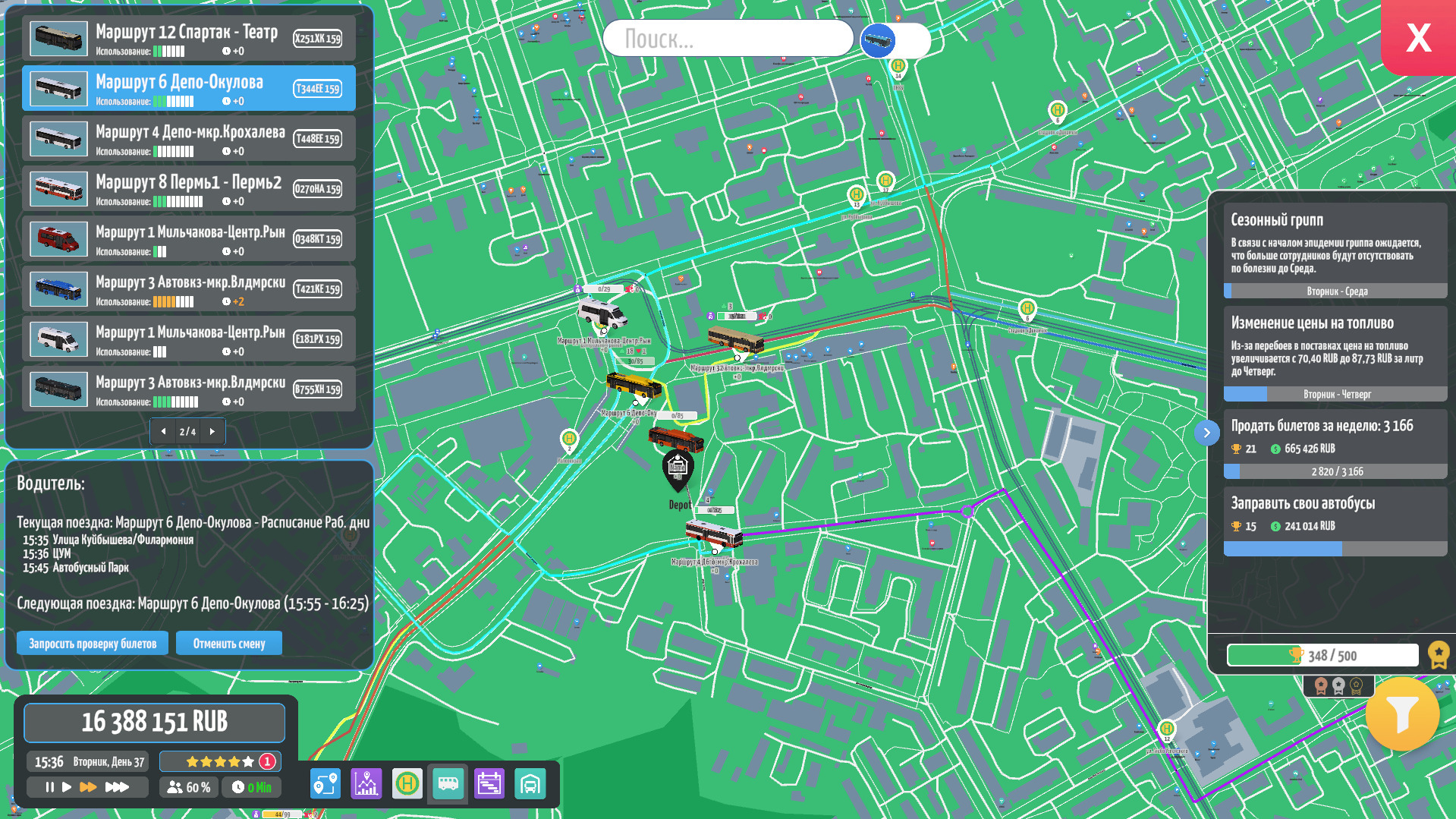1456x819 pixels.
Task: Open the bus depot garage icon
Action: click(530, 783)
